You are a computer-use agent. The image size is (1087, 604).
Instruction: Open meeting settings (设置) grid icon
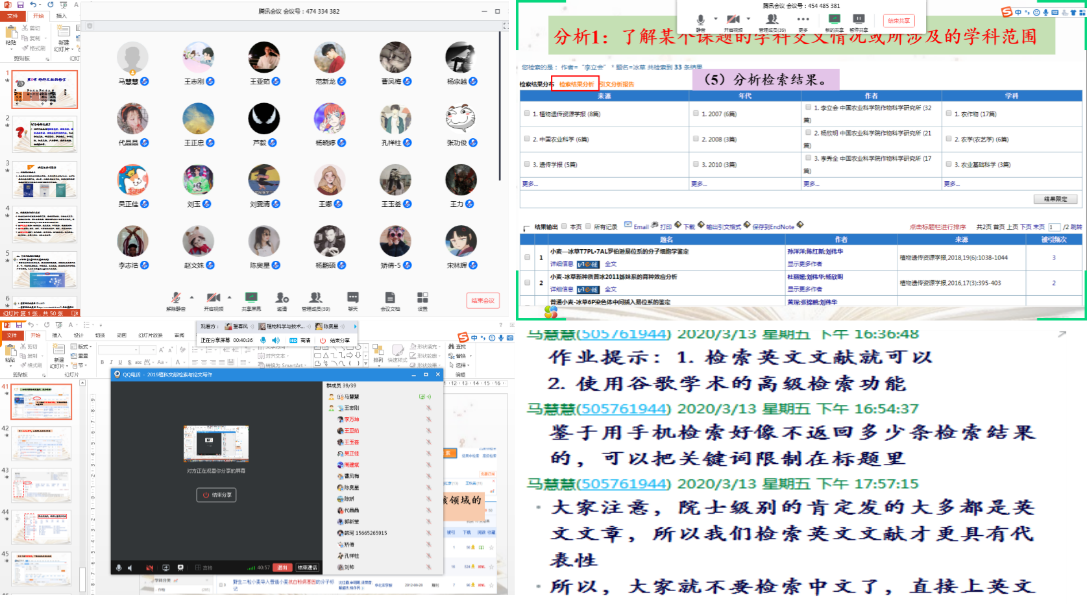422,297
